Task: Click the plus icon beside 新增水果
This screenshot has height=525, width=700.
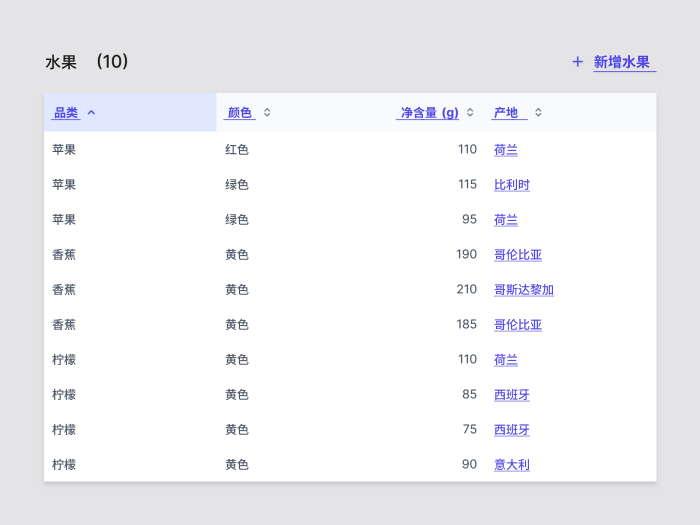Action: (x=577, y=62)
